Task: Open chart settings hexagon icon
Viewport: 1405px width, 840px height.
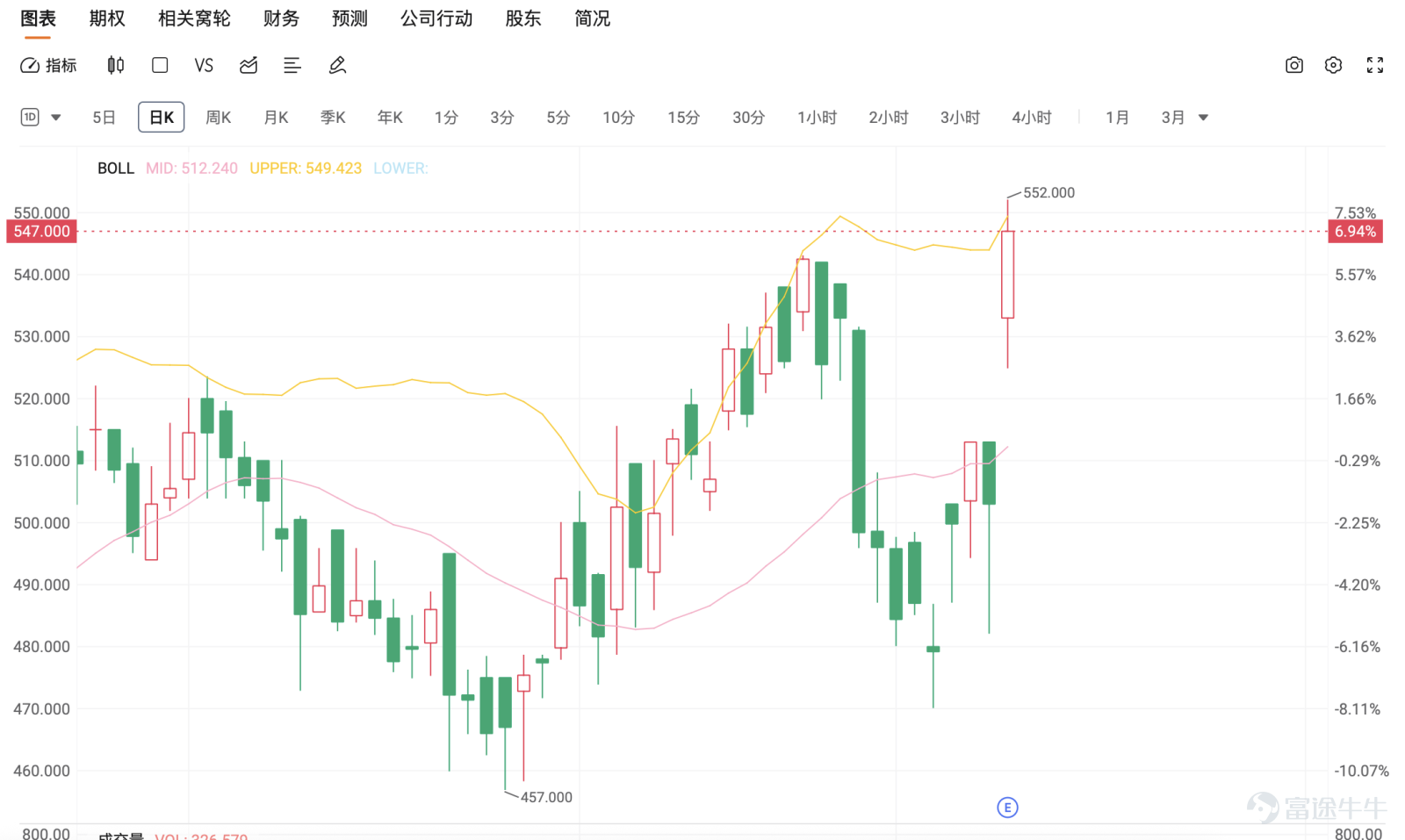Action: pos(1333,65)
